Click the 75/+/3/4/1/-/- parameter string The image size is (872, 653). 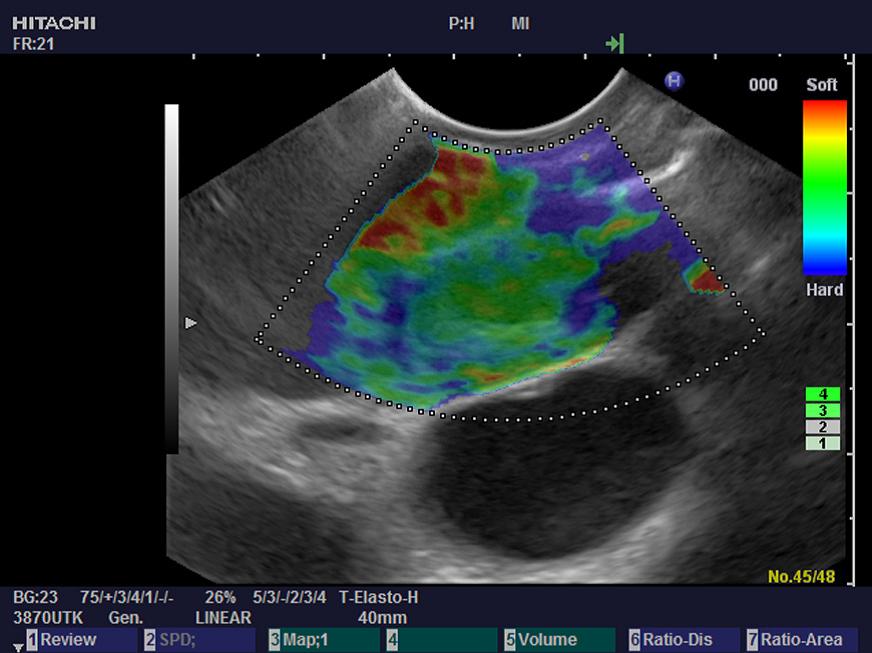pos(127,597)
